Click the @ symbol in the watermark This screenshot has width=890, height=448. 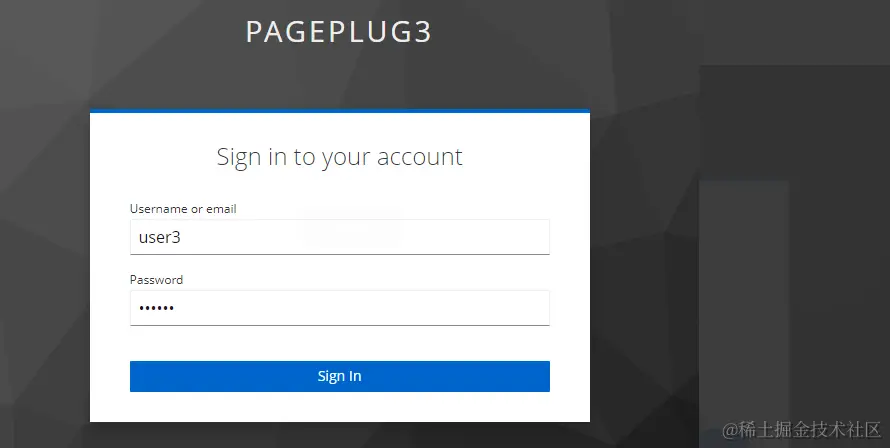(x=729, y=430)
